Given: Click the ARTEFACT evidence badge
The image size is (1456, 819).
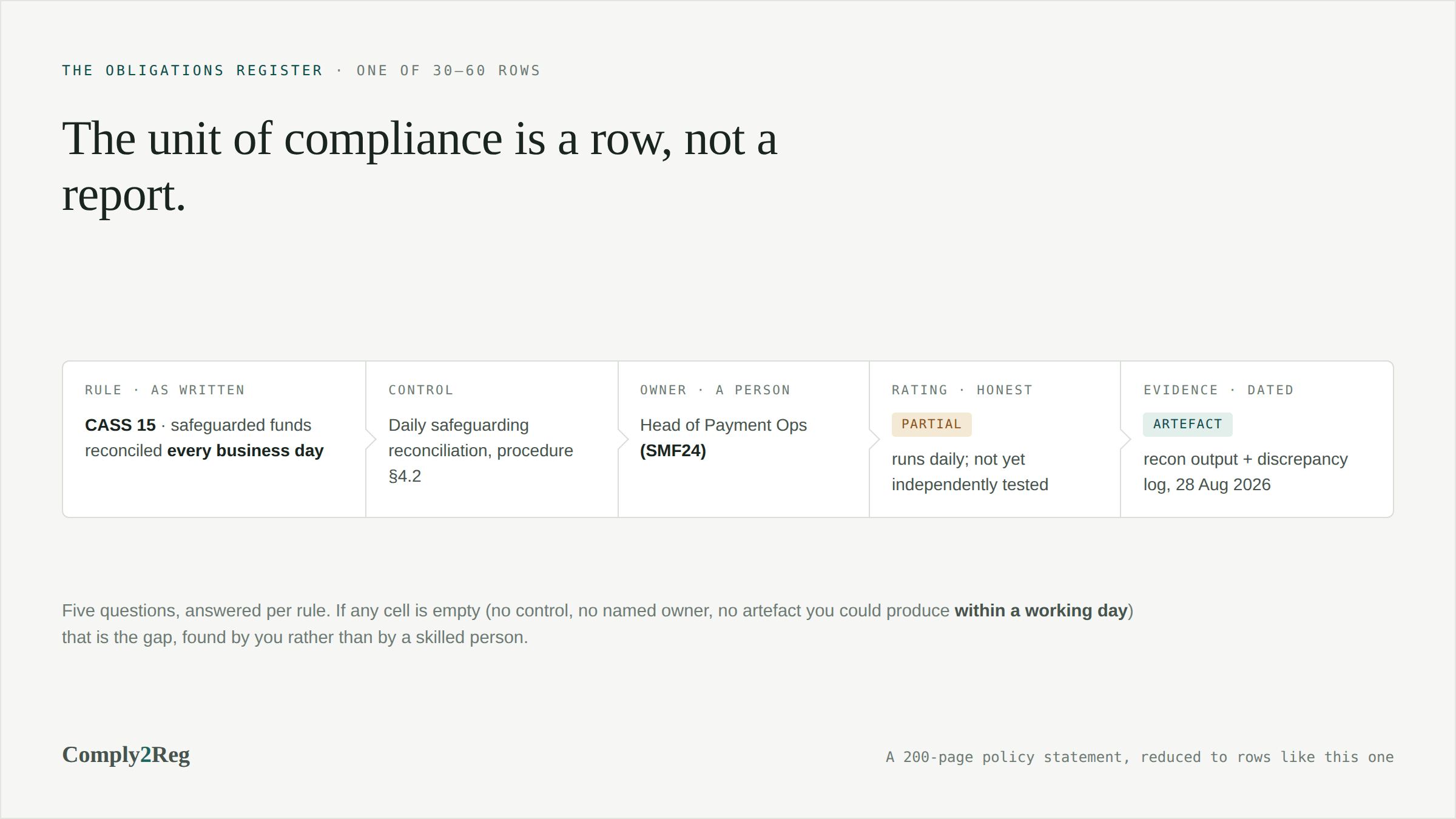Looking at the screenshot, I should (x=1187, y=424).
